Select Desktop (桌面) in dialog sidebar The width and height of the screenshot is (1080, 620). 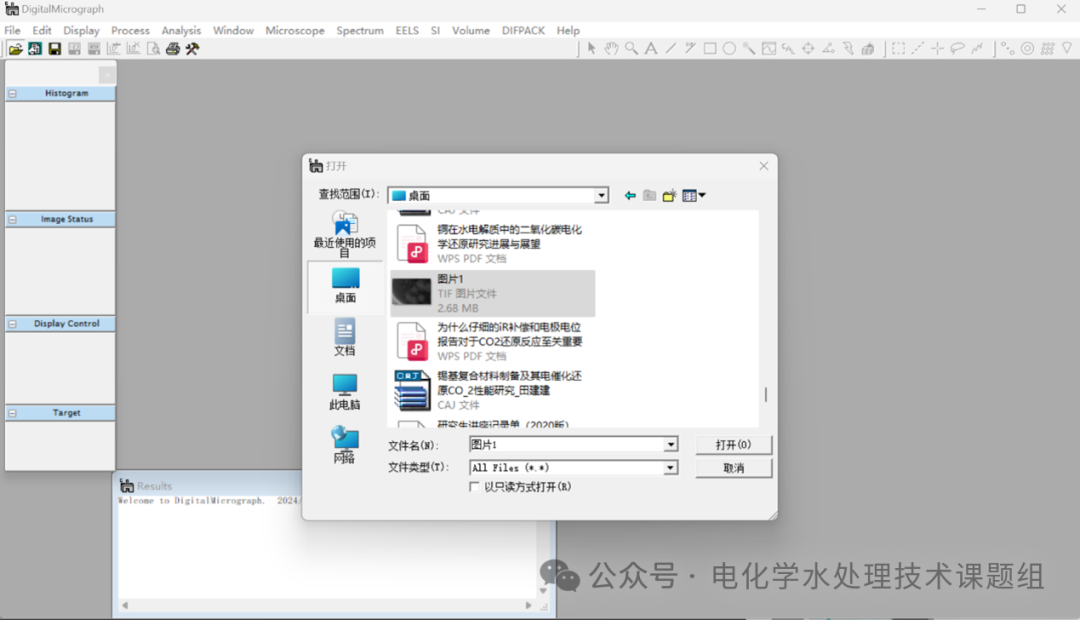345,285
